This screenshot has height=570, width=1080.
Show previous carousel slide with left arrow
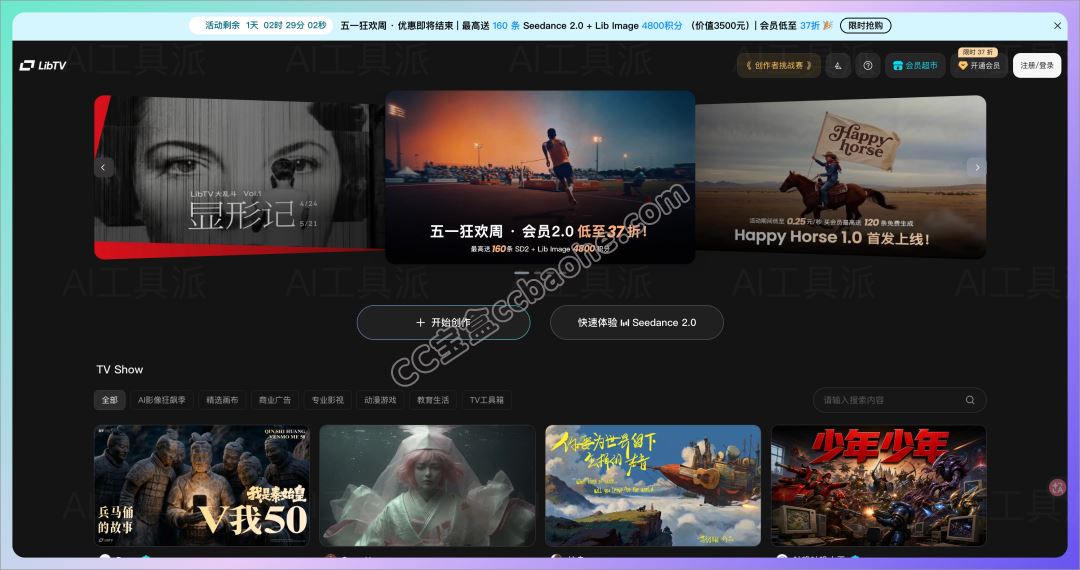[103, 167]
